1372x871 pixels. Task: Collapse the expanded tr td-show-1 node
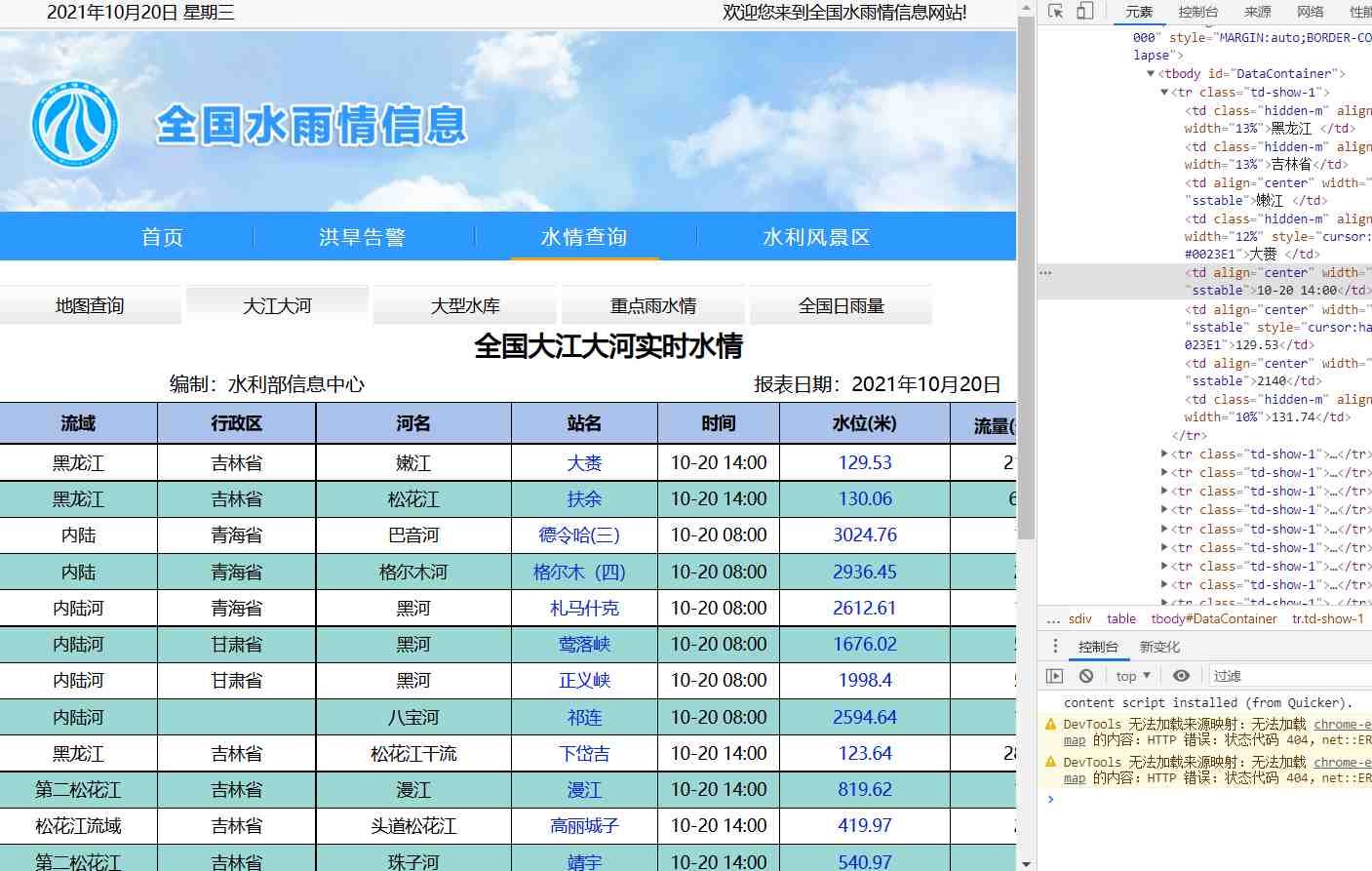[x=1164, y=93]
